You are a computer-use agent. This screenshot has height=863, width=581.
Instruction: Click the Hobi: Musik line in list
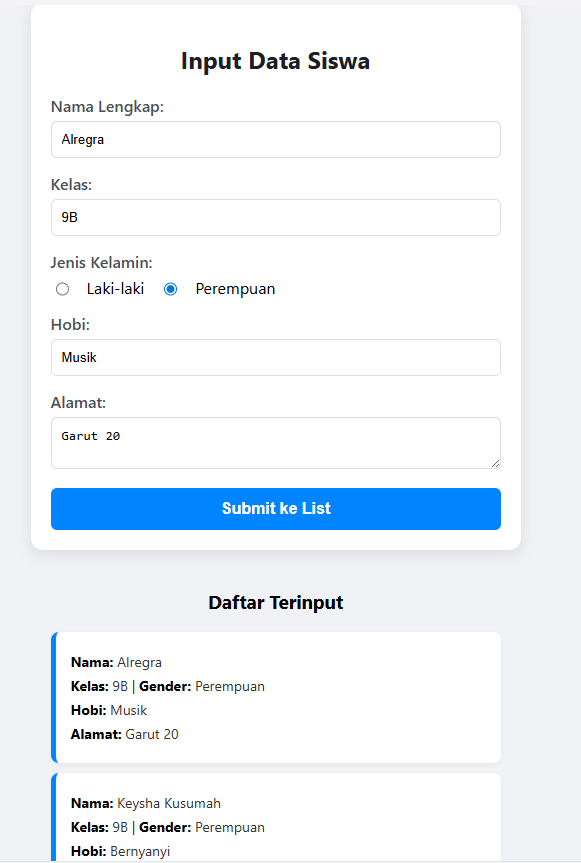[x=109, y=711]
